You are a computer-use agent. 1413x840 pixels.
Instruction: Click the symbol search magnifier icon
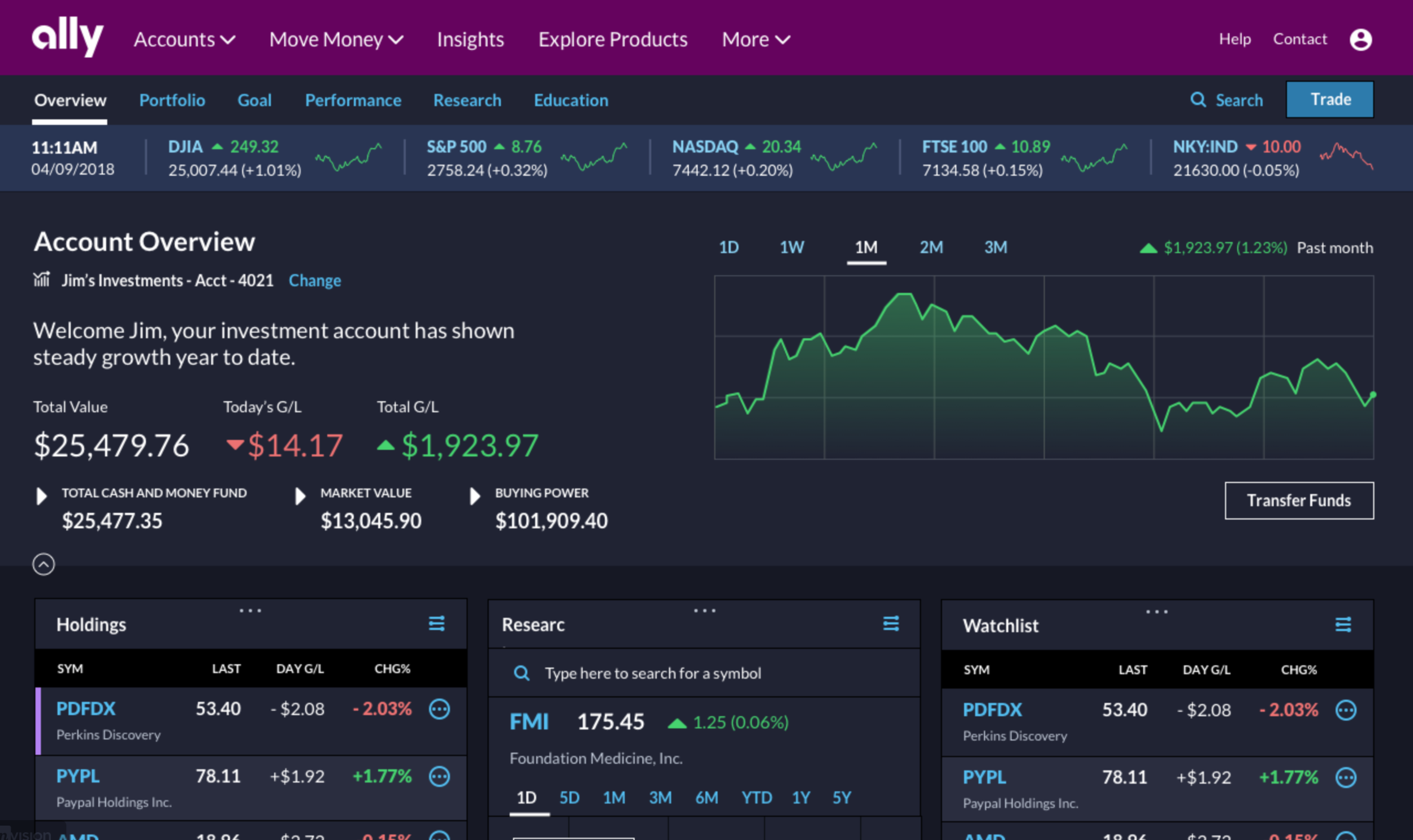tap(521, 673)
